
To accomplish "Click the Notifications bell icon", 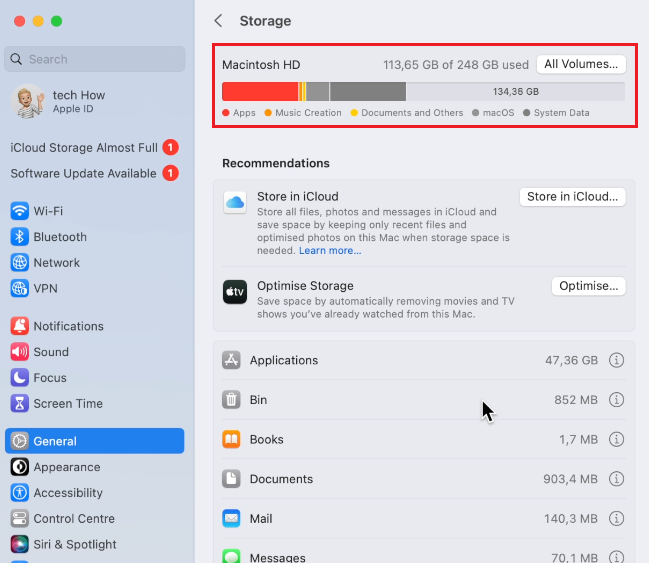I will point(19,326).
